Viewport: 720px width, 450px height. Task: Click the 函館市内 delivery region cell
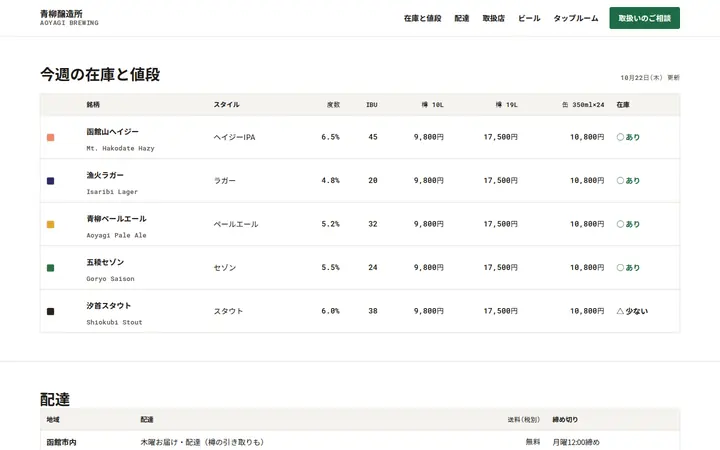click(62, 442)
